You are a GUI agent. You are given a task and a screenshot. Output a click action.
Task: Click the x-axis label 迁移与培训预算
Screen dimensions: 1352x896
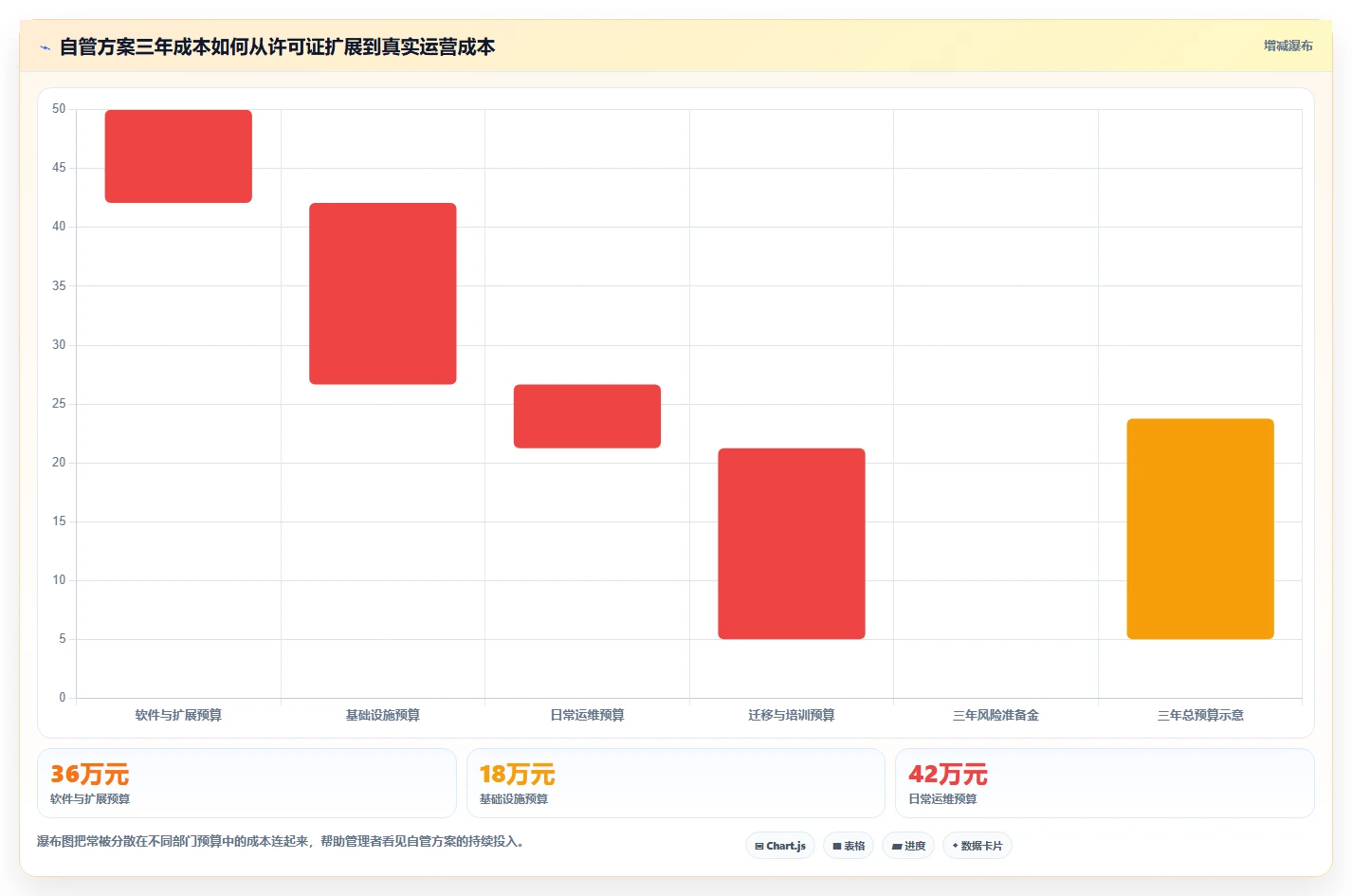click(x=792, y=715)
